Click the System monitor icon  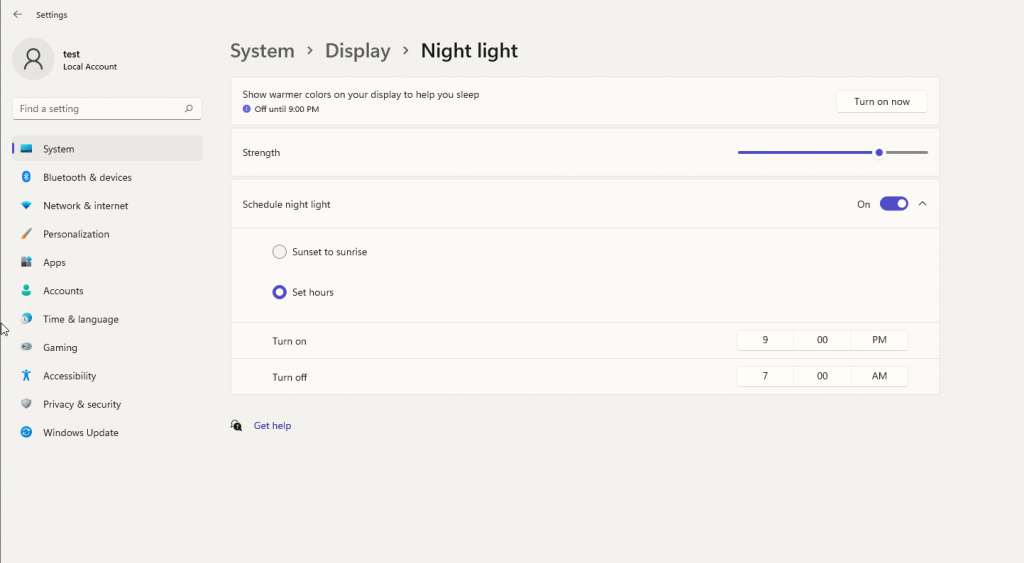pyautogui.click(x=26, y=148)
